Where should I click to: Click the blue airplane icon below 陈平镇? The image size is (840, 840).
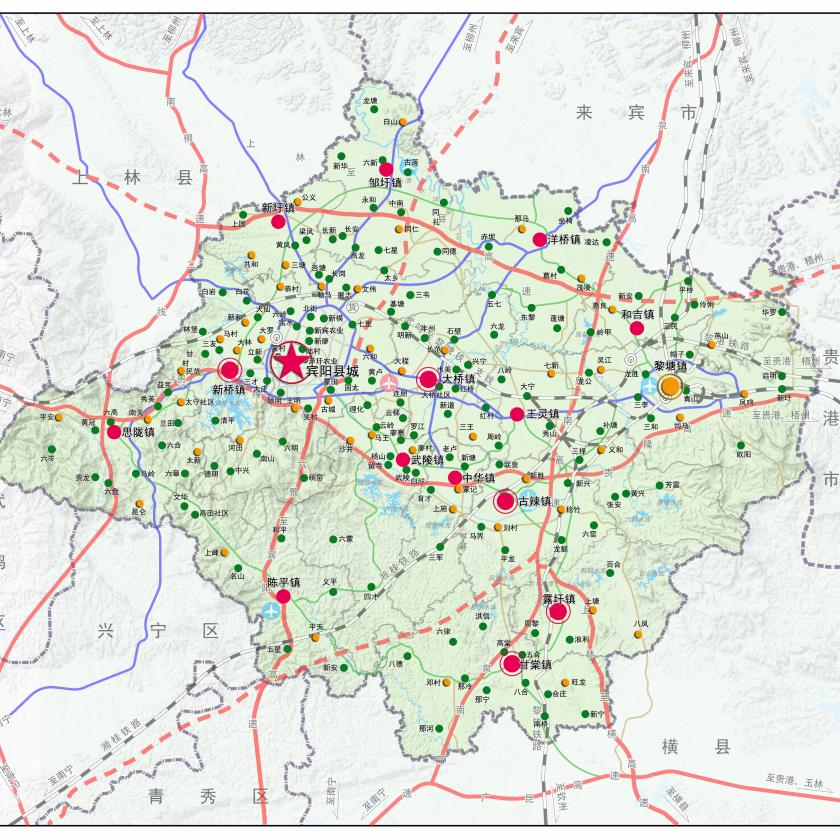pyautogui.click(x=271, y=611)
